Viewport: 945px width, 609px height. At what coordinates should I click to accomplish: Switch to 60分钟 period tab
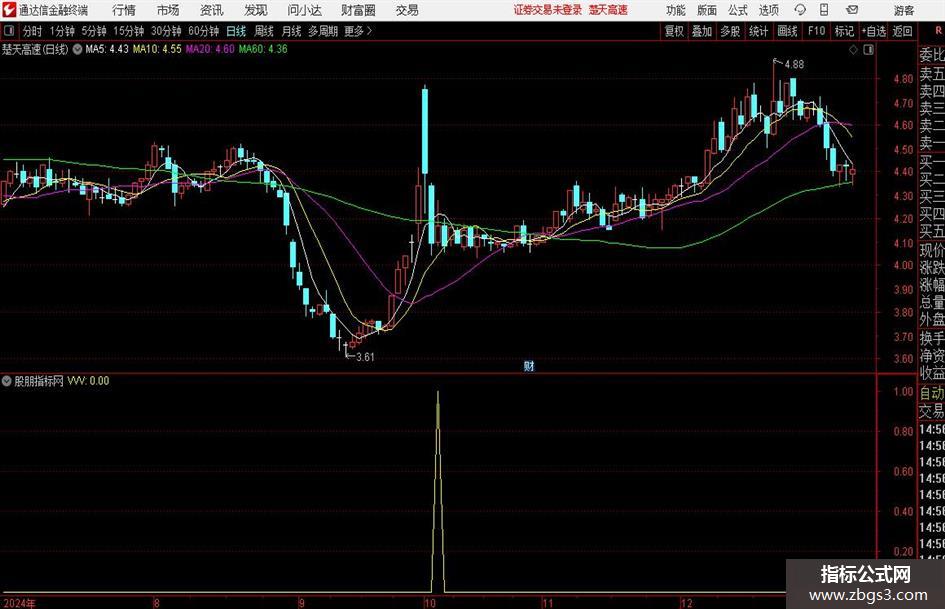(x=203, y=31)
